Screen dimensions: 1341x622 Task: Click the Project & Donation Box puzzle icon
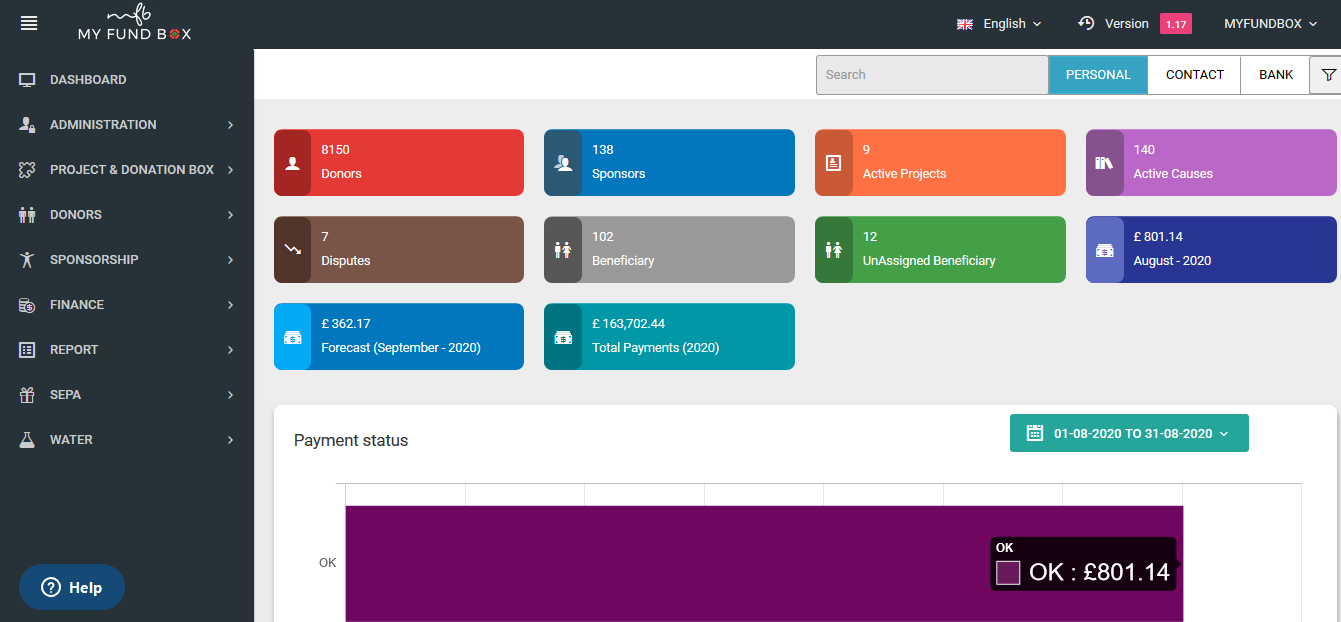click(27, 170)
